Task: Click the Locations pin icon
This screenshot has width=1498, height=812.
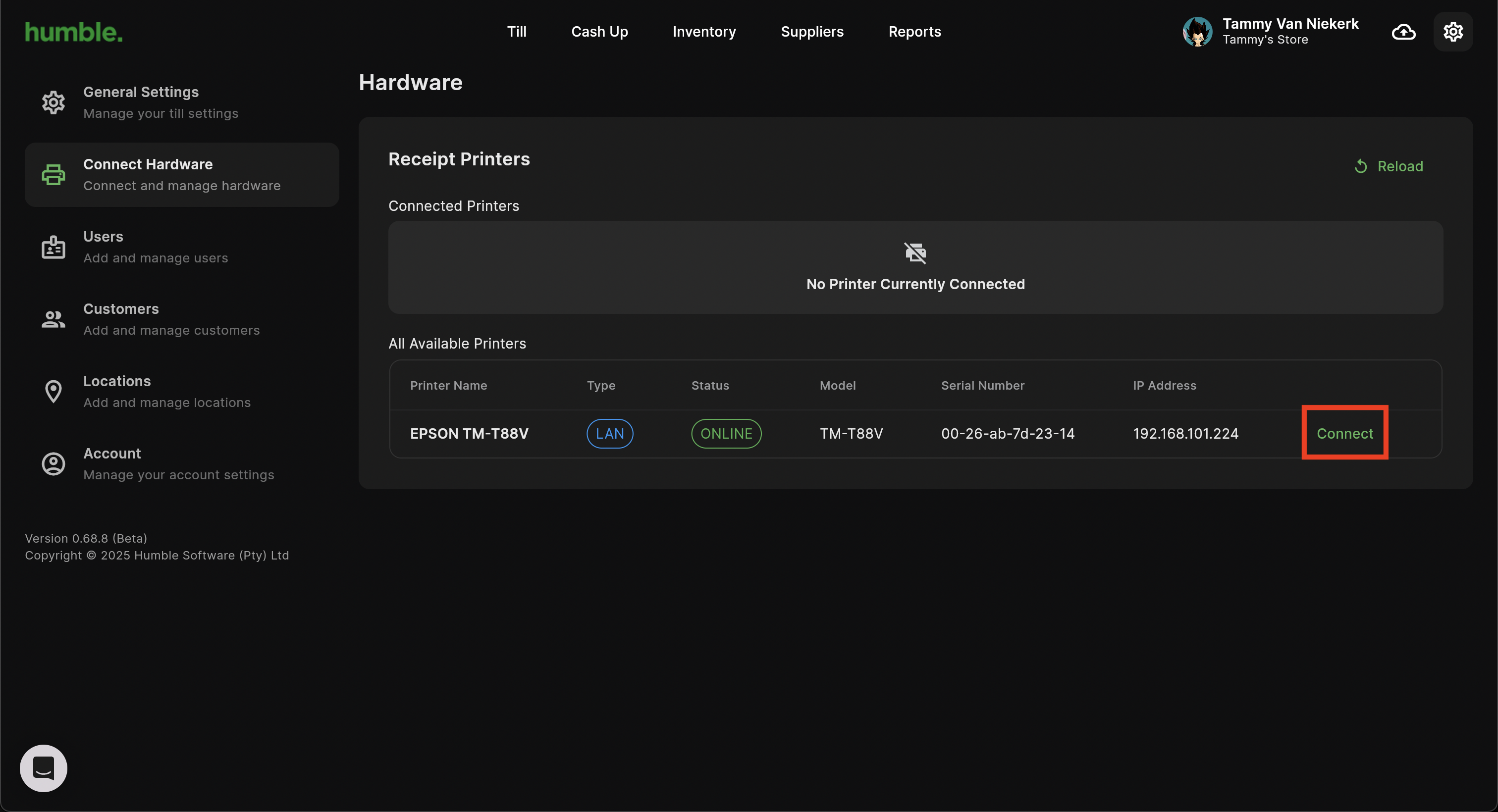Action: [x=53, y=391]
